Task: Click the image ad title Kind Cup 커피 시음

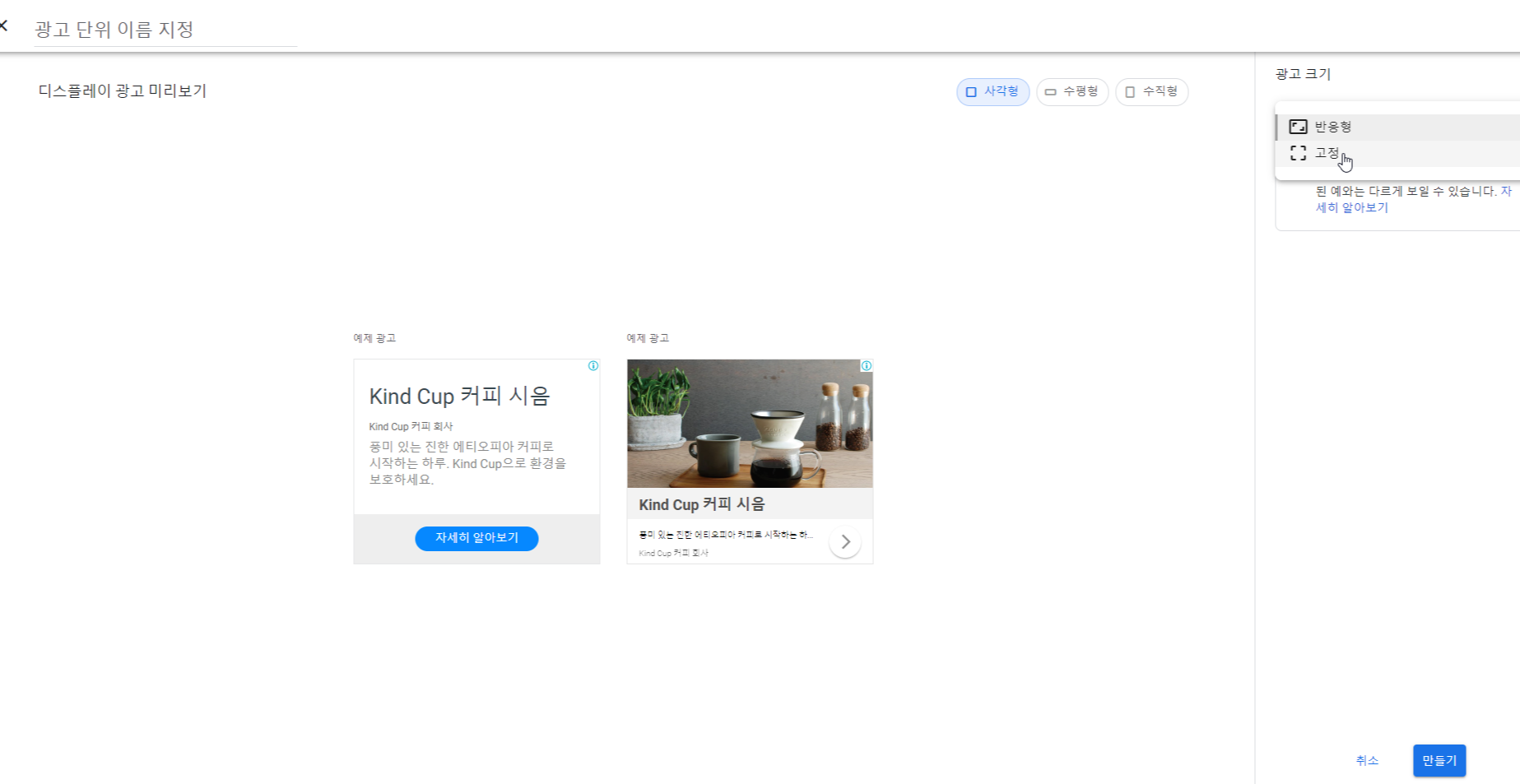Action: 702,504
